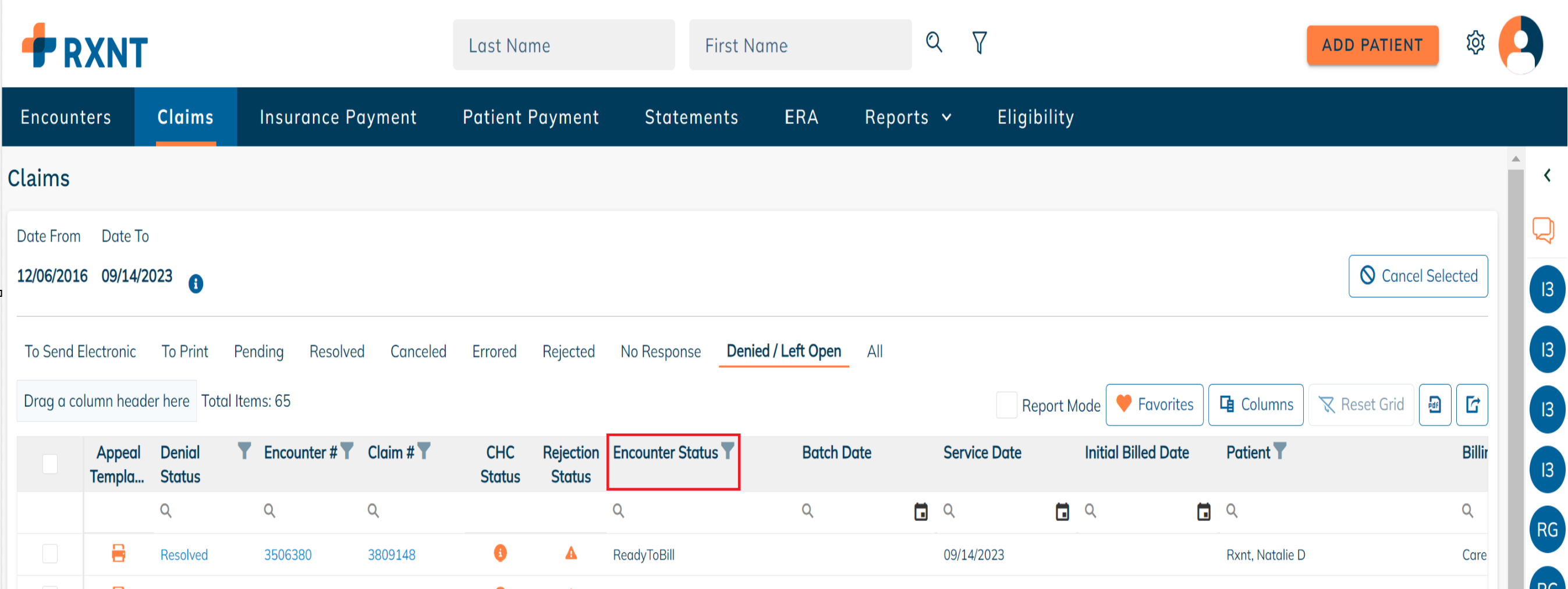Click the First Name search field
1568x589 pixels.
800,45
